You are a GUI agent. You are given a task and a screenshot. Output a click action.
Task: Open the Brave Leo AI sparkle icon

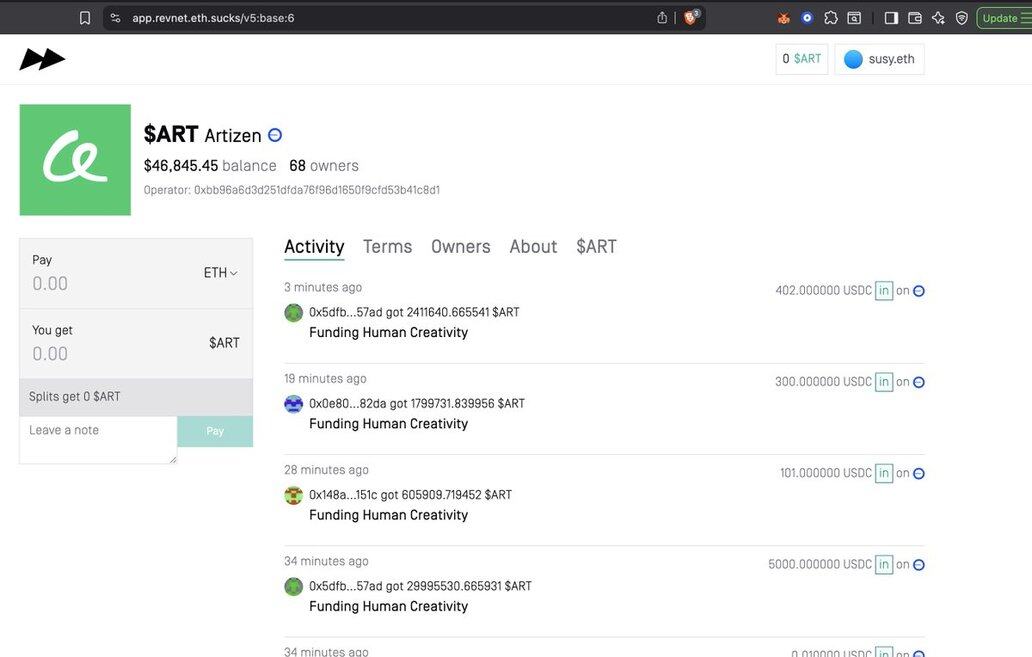[938, 18]
